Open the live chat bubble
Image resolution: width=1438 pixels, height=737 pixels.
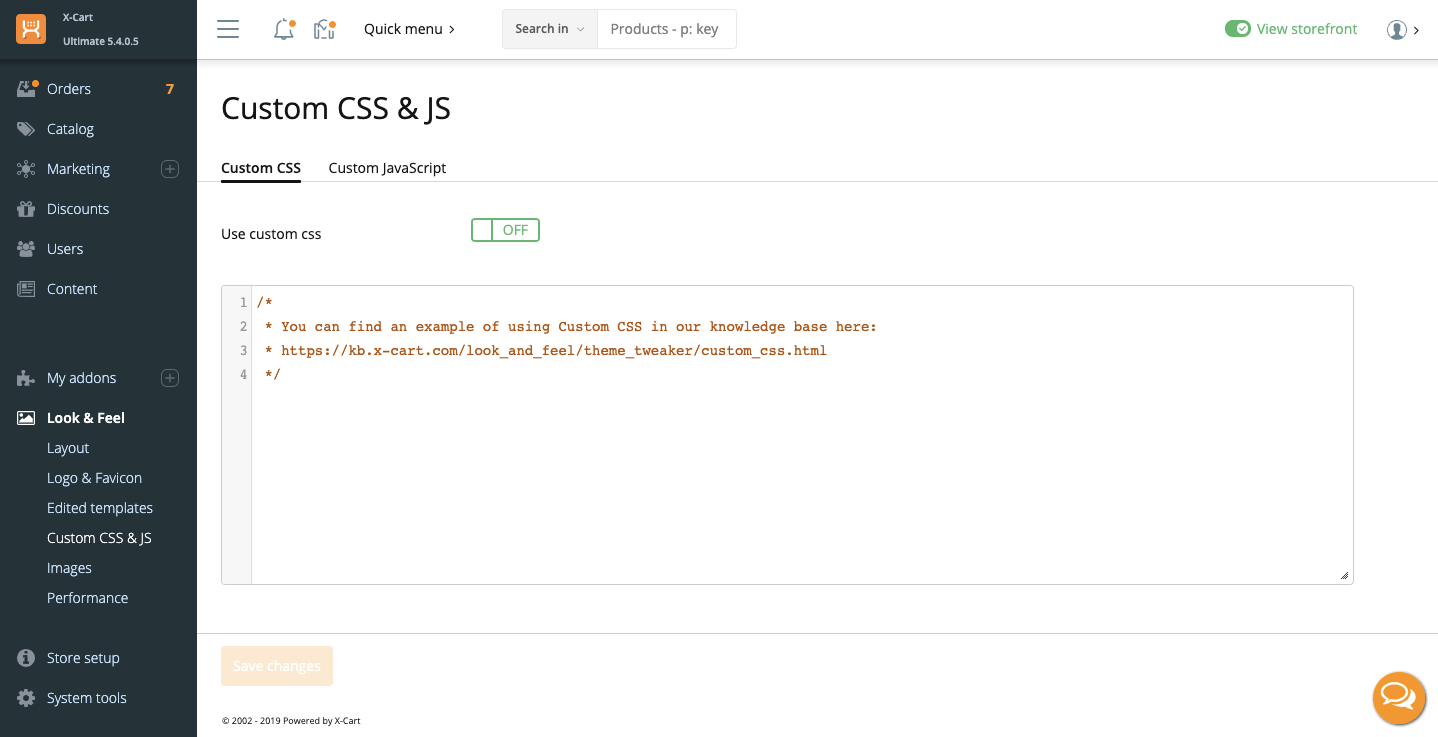point(1398,697)
